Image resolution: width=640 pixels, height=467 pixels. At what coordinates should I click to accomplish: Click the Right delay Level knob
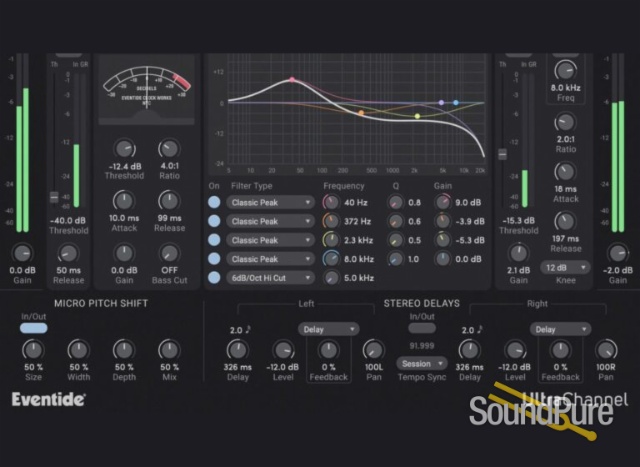515,350
